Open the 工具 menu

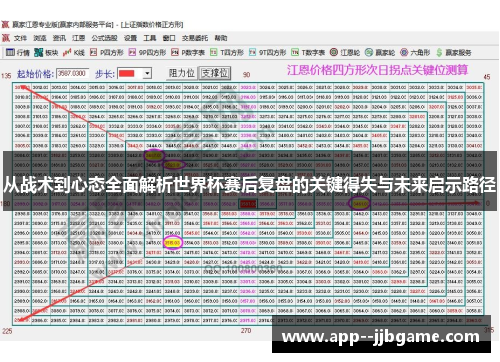150,38
